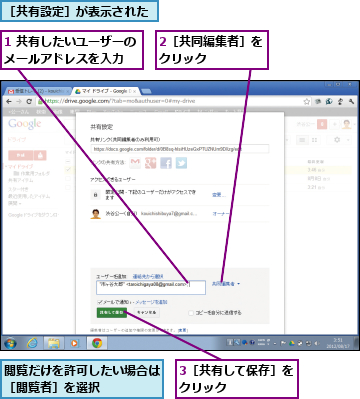
Task: Reload the Drive page
Action: (29, 101)
